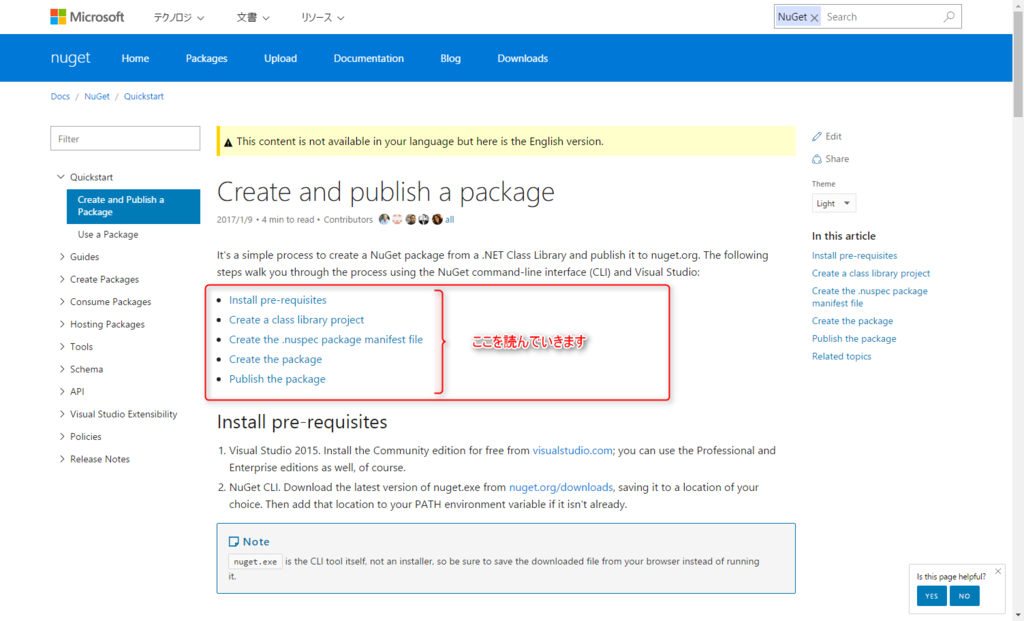The width and height of the screenshot is (1024, 621).
Task: Expand the Tools tree node
Action: 62,346
